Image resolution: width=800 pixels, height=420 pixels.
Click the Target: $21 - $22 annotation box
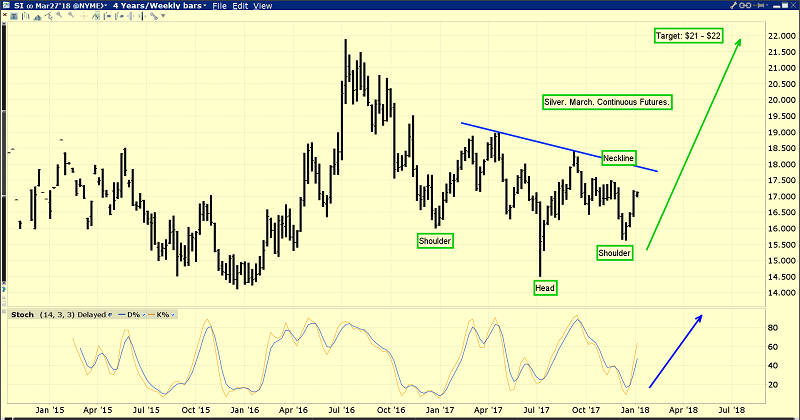click(688, 36)
